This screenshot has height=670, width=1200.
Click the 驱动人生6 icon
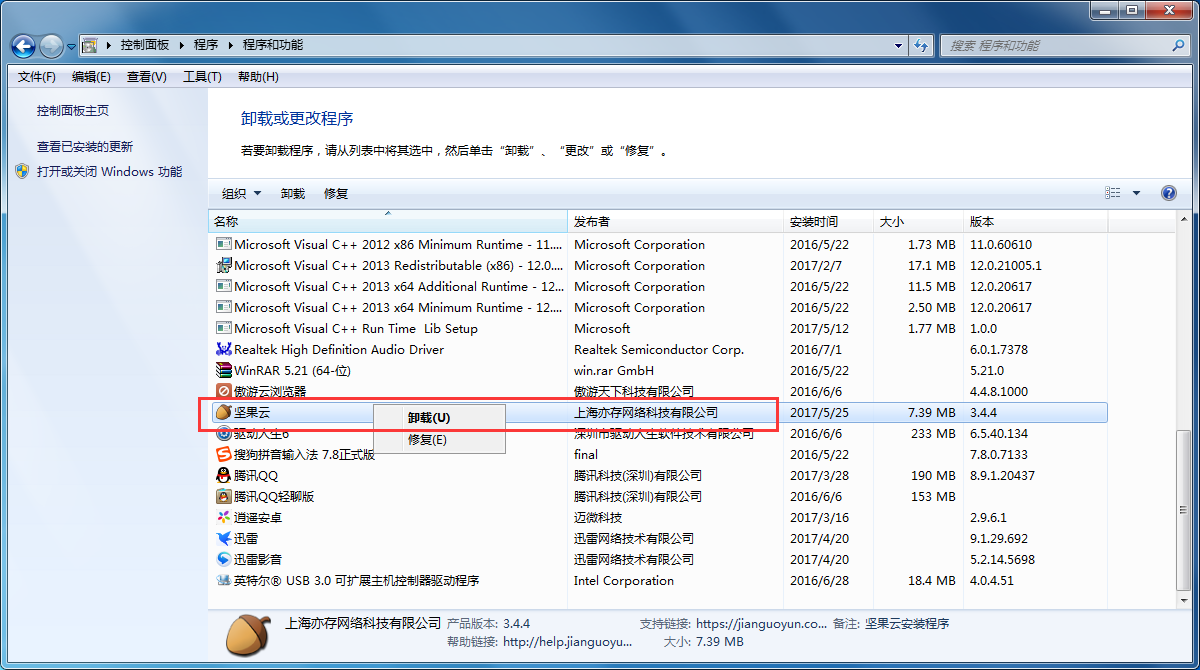pyautogui.click(x=224, y=433)
